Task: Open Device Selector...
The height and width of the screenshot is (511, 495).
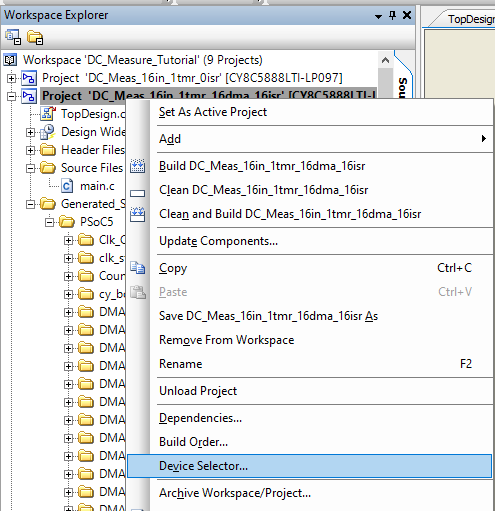Action: click(x=310, y=466)
